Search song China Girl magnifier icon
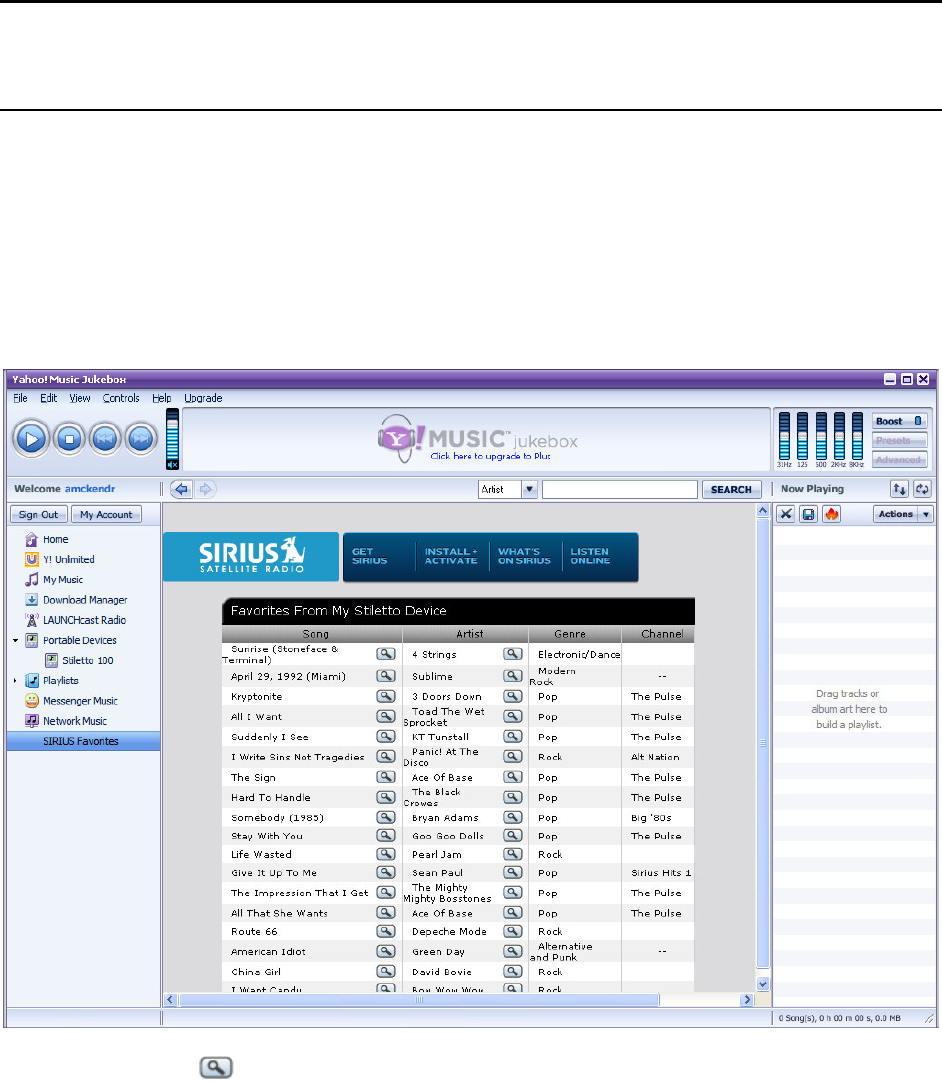Viewport: 942px width, 1082px height. (386, 971)
